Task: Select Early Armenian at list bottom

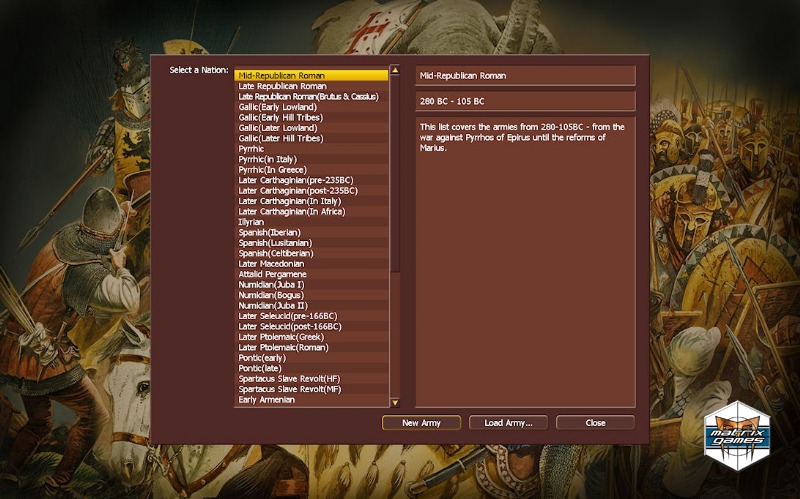Action: (310, 400)
